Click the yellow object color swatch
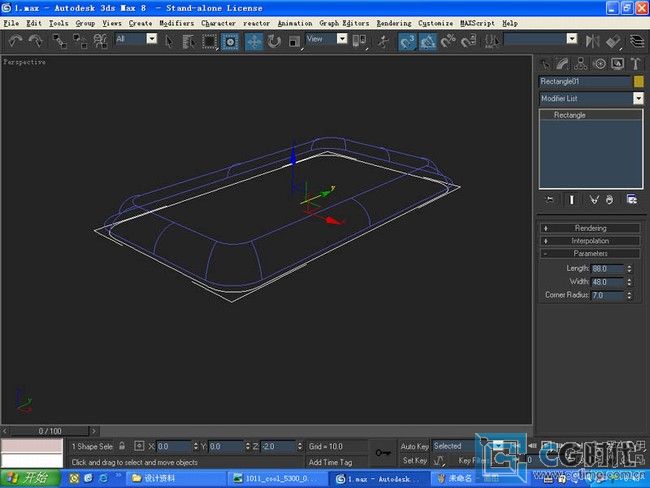 pyautogui.click(x=638, y=81)
